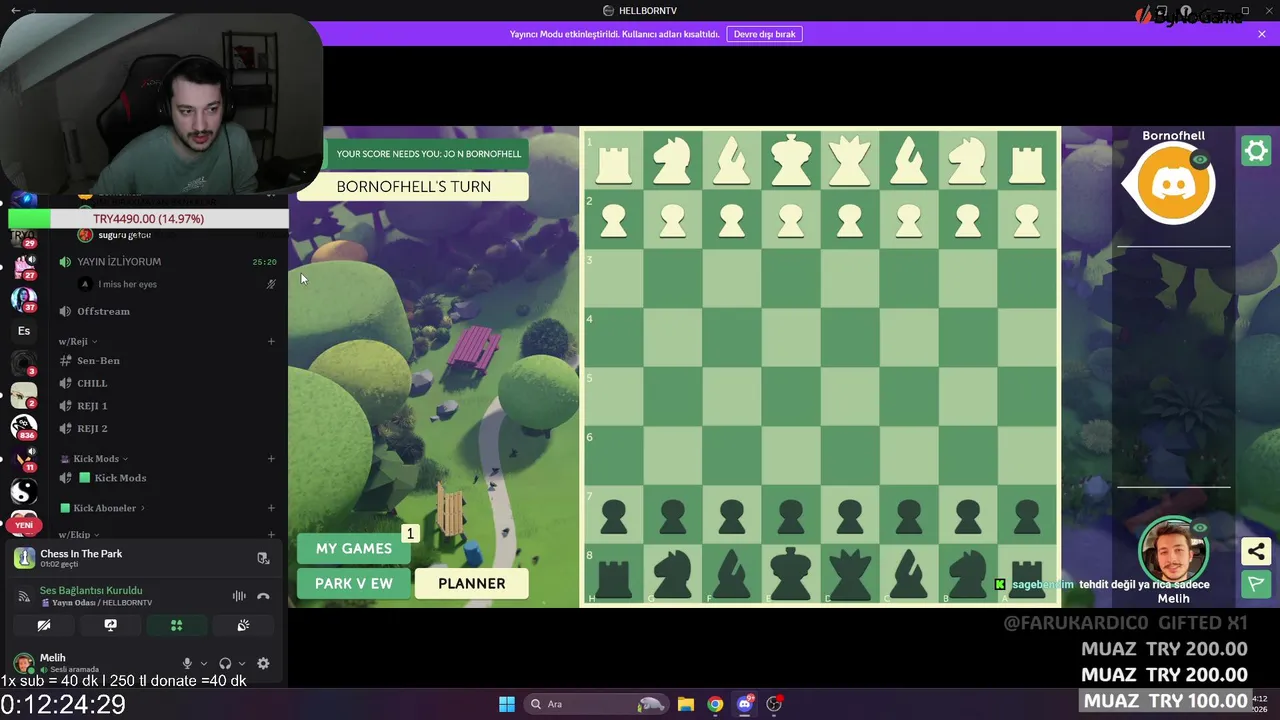This screenshot has height=720, width=1280.
Task: Click the BORNOFHELL'S TURN banner
Action: pos(413,187)
